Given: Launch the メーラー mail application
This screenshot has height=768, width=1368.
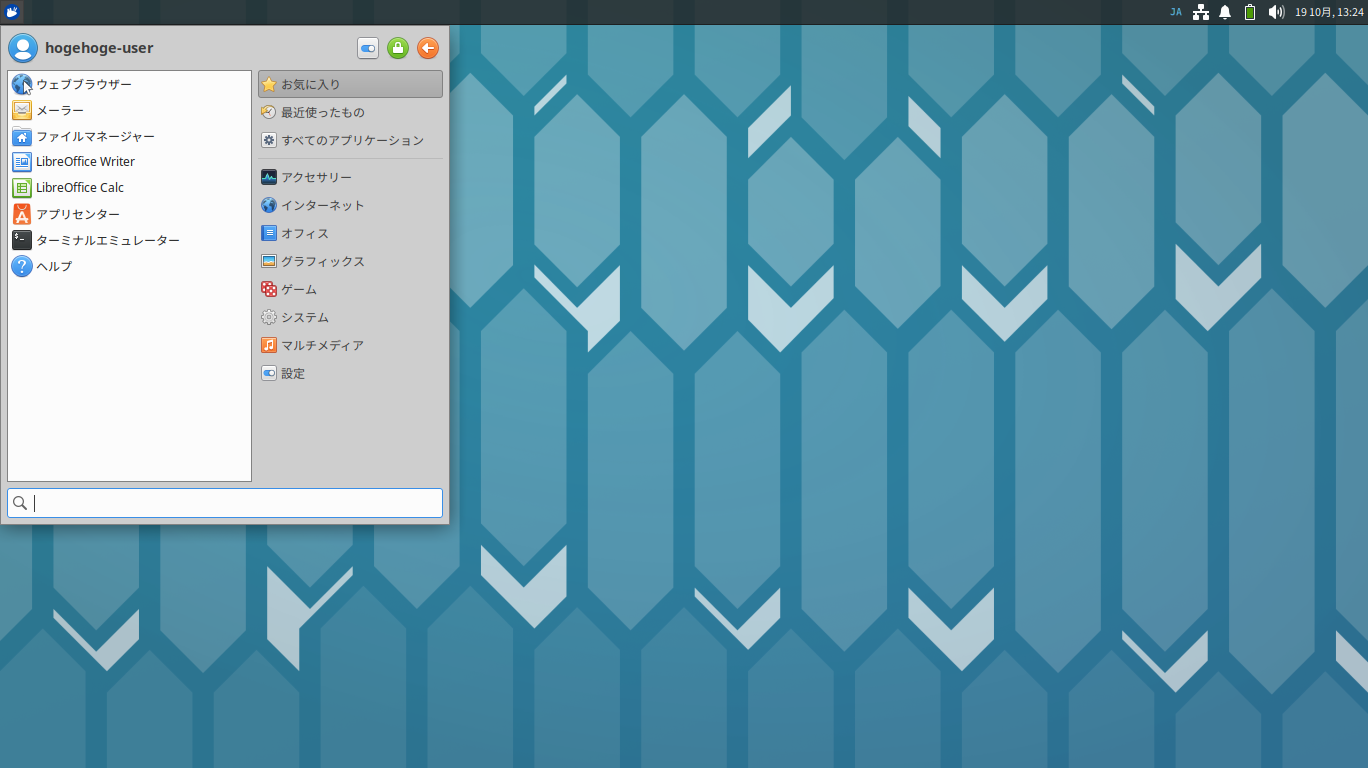Looking at the screenshot, I should (x=129, y=110).
